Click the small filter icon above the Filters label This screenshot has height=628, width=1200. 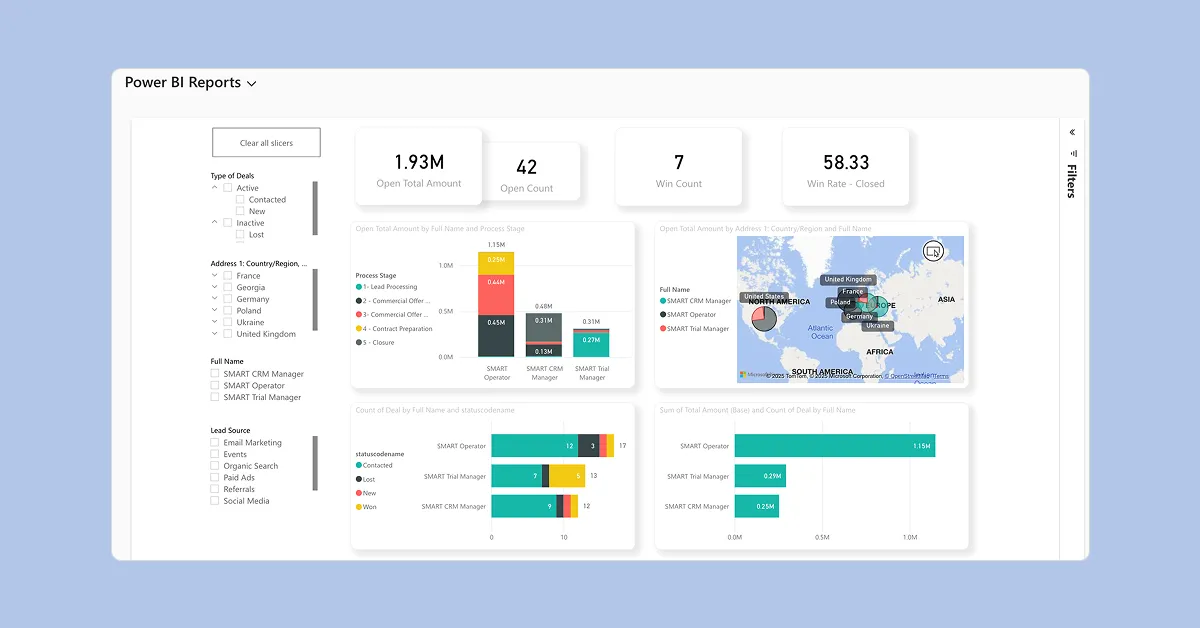point(1072,153)
